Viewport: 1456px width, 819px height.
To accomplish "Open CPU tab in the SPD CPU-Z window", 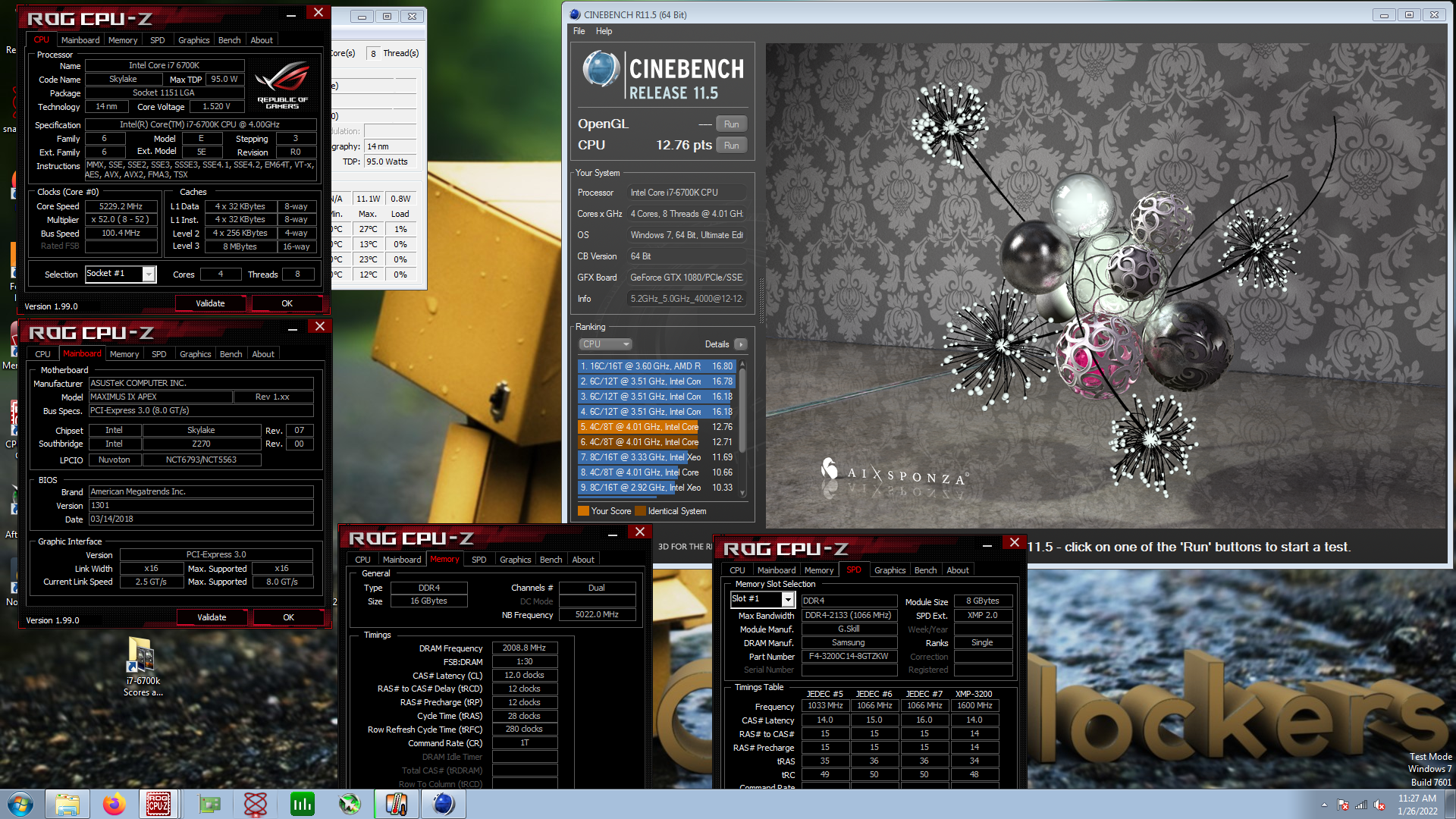I will click(737, 570).
